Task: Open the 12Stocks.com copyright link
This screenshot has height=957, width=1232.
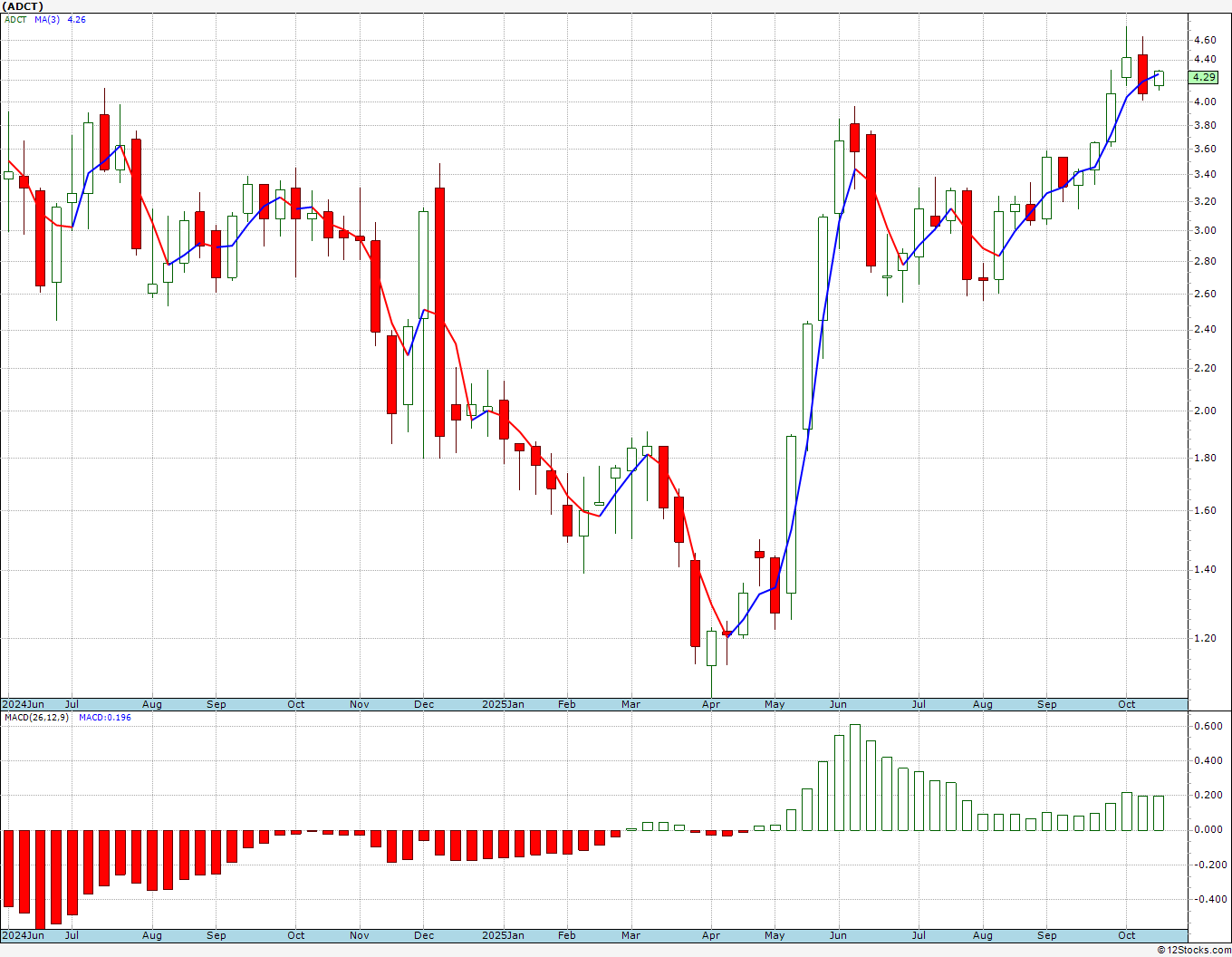Action: coord(1194,950)
